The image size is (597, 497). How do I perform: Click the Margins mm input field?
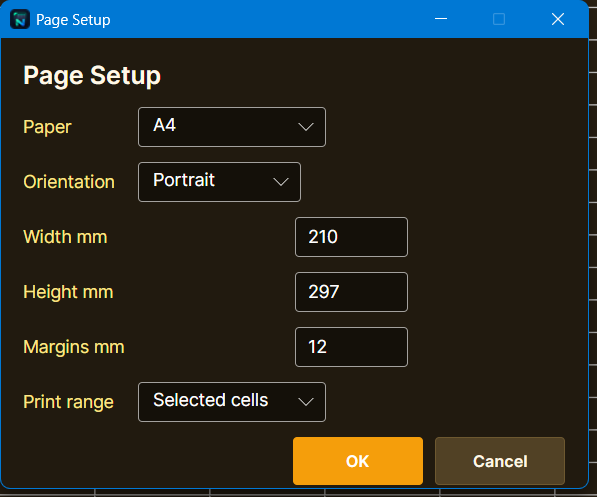point(351,347)
